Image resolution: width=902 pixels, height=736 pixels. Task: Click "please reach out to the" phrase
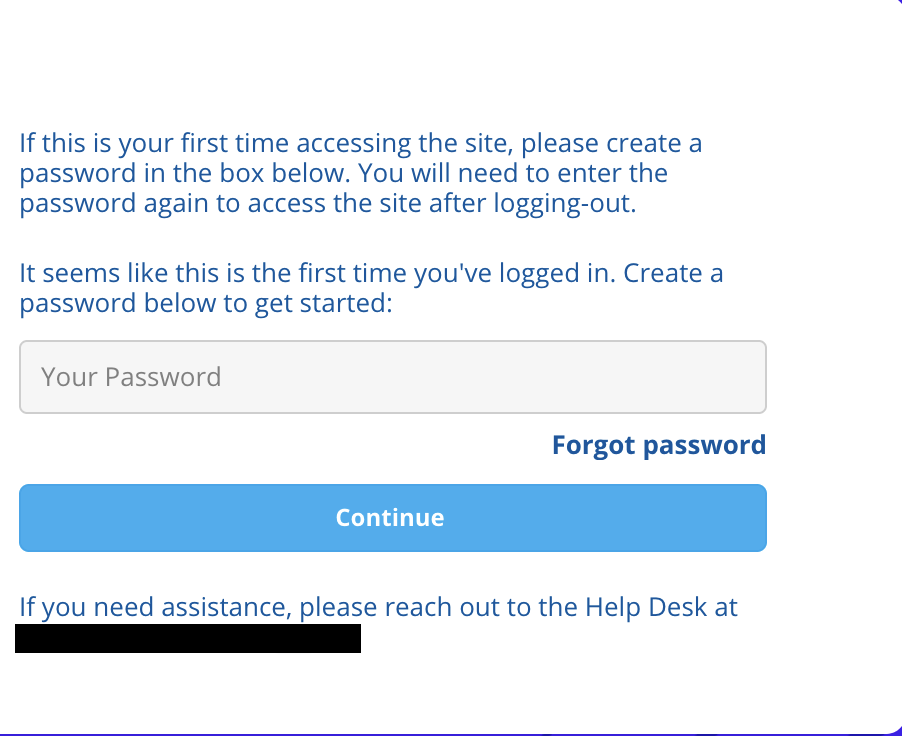(x=440, y=607)
